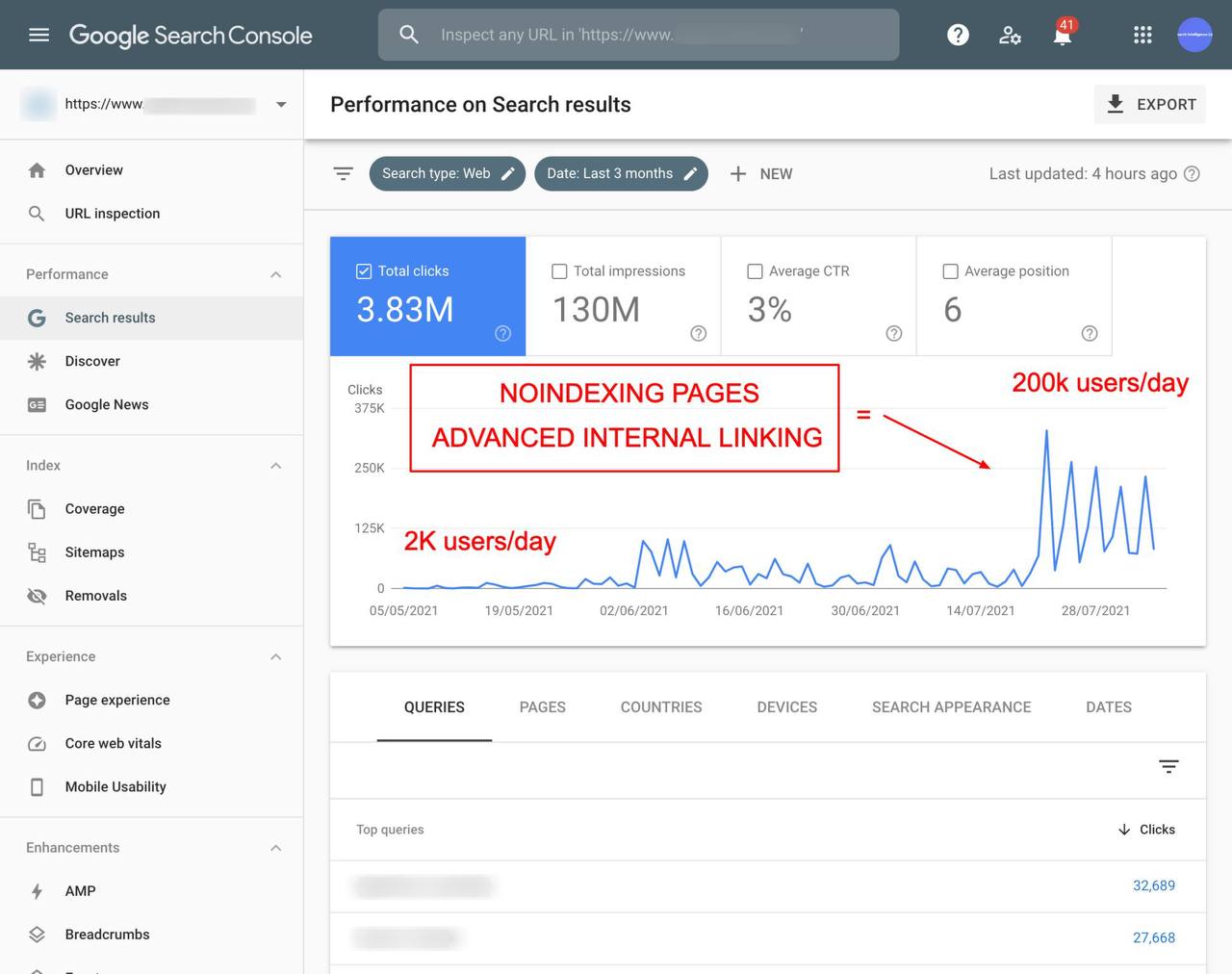The image size is (1232, 974).
Task: Click the help icon in Average CTR card
Action: [x=894, y=333]
